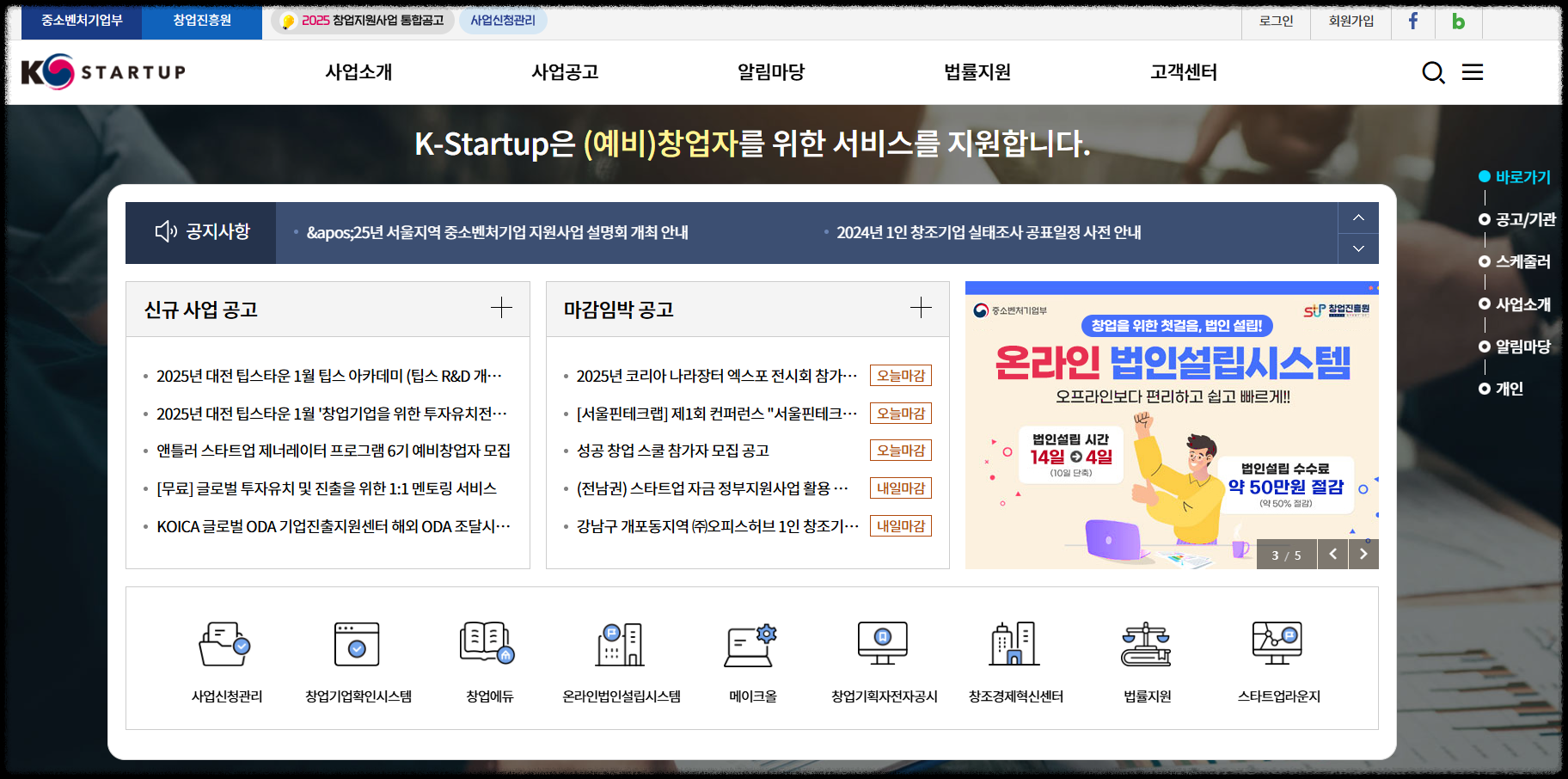Screen dimensions: 1568x779
Task: Select the 법률지원 scales icon
Action: pyautogui.click(x=1144, y=643)
